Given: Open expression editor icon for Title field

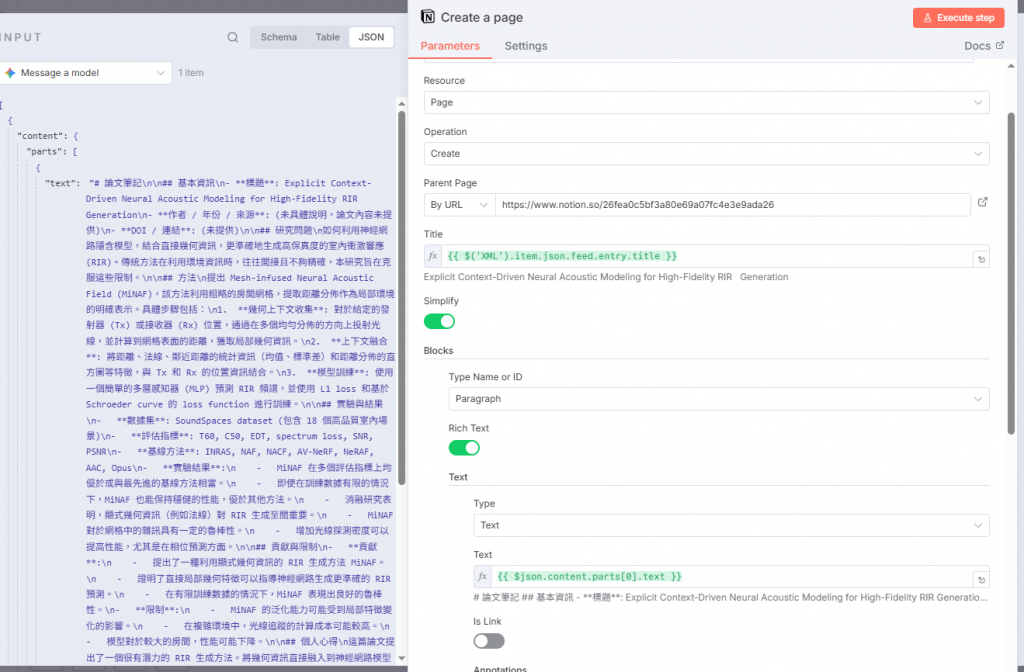Looking at the screenshot, I should click(x=981, y=259).
